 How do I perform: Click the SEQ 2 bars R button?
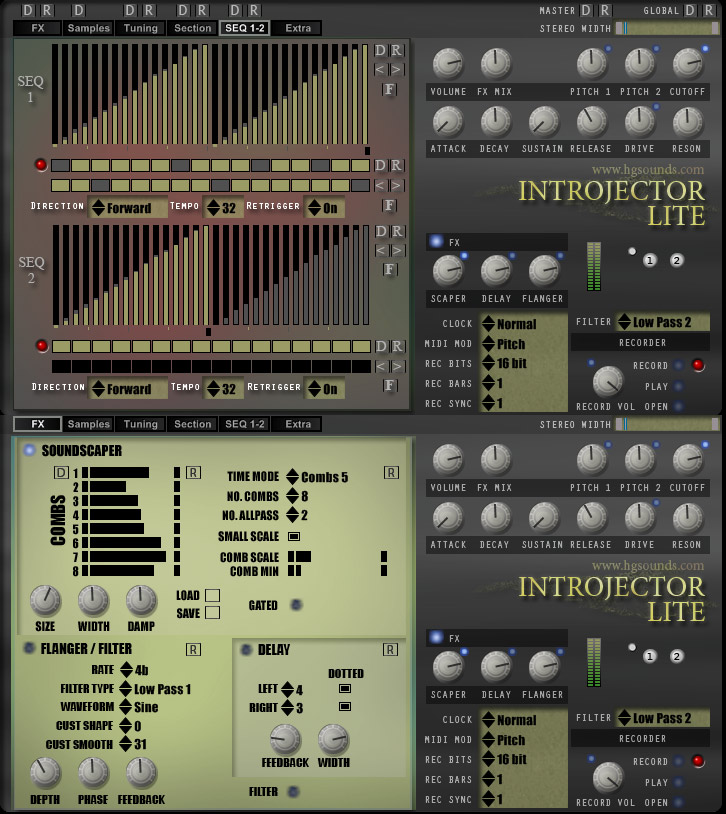[x=397, y=231]
